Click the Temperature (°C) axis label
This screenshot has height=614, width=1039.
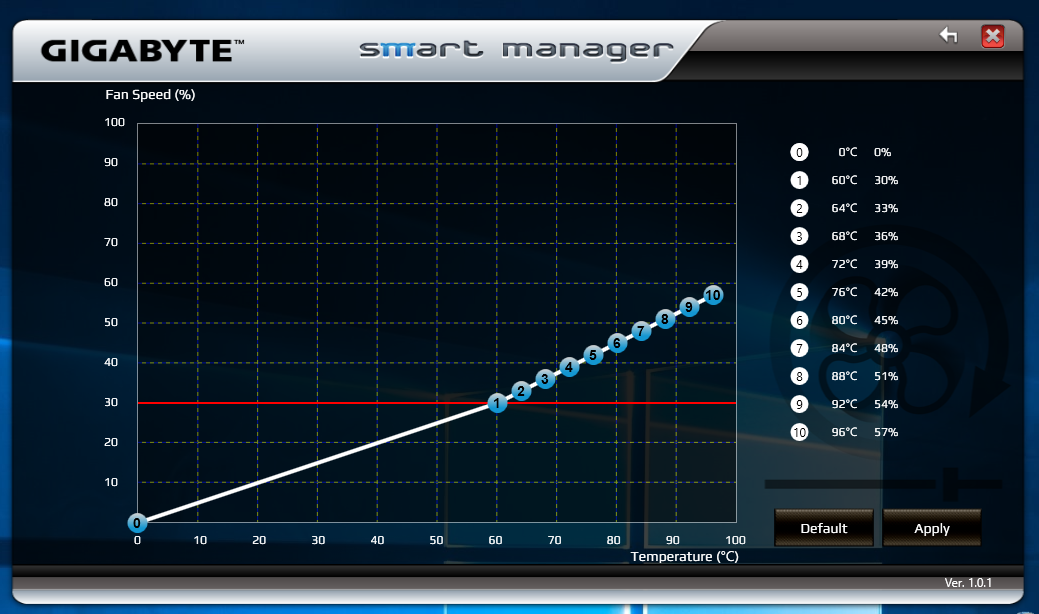tap(684, 556)
